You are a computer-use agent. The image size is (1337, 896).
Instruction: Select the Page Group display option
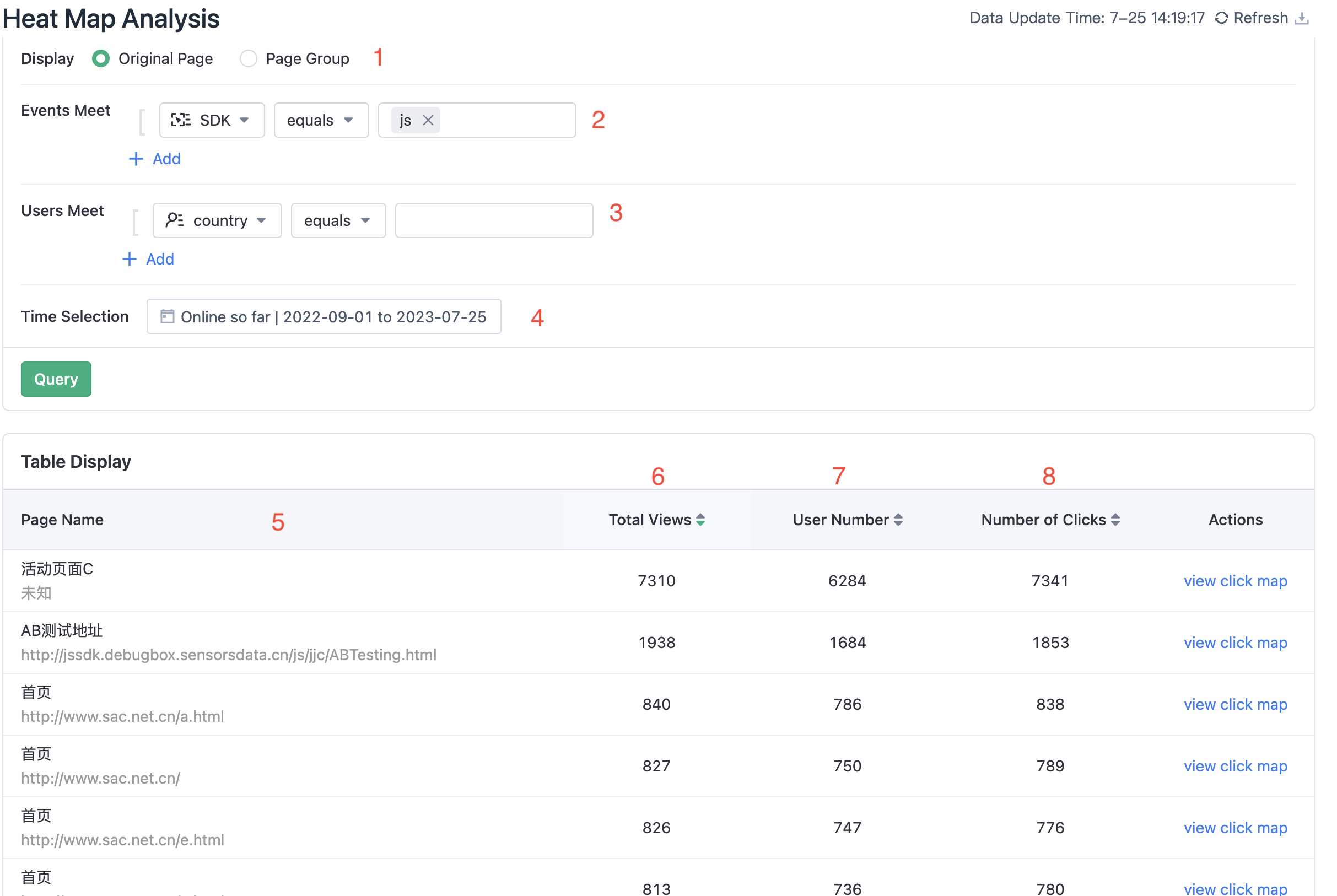click(x=249, y=58)
